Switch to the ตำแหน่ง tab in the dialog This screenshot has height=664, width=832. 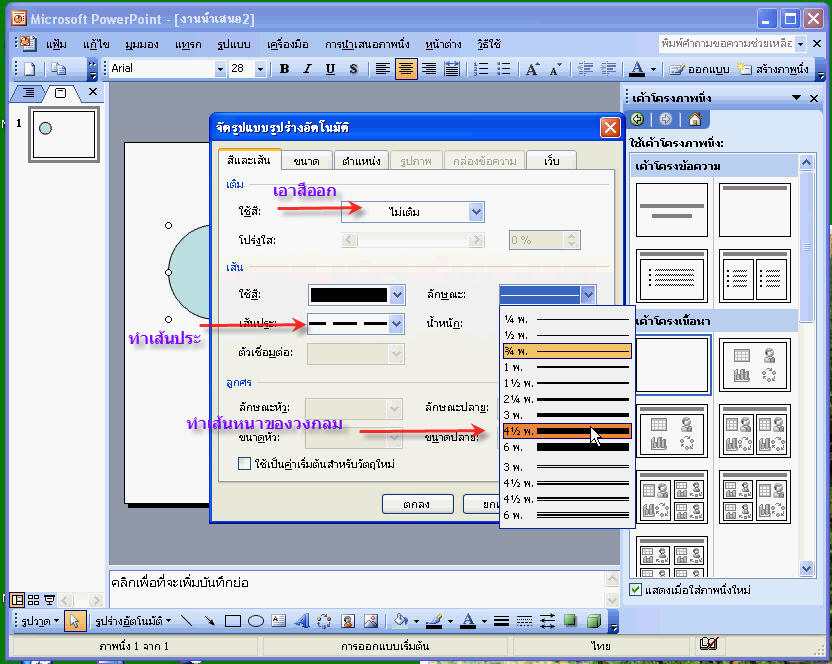coord(361,161)
